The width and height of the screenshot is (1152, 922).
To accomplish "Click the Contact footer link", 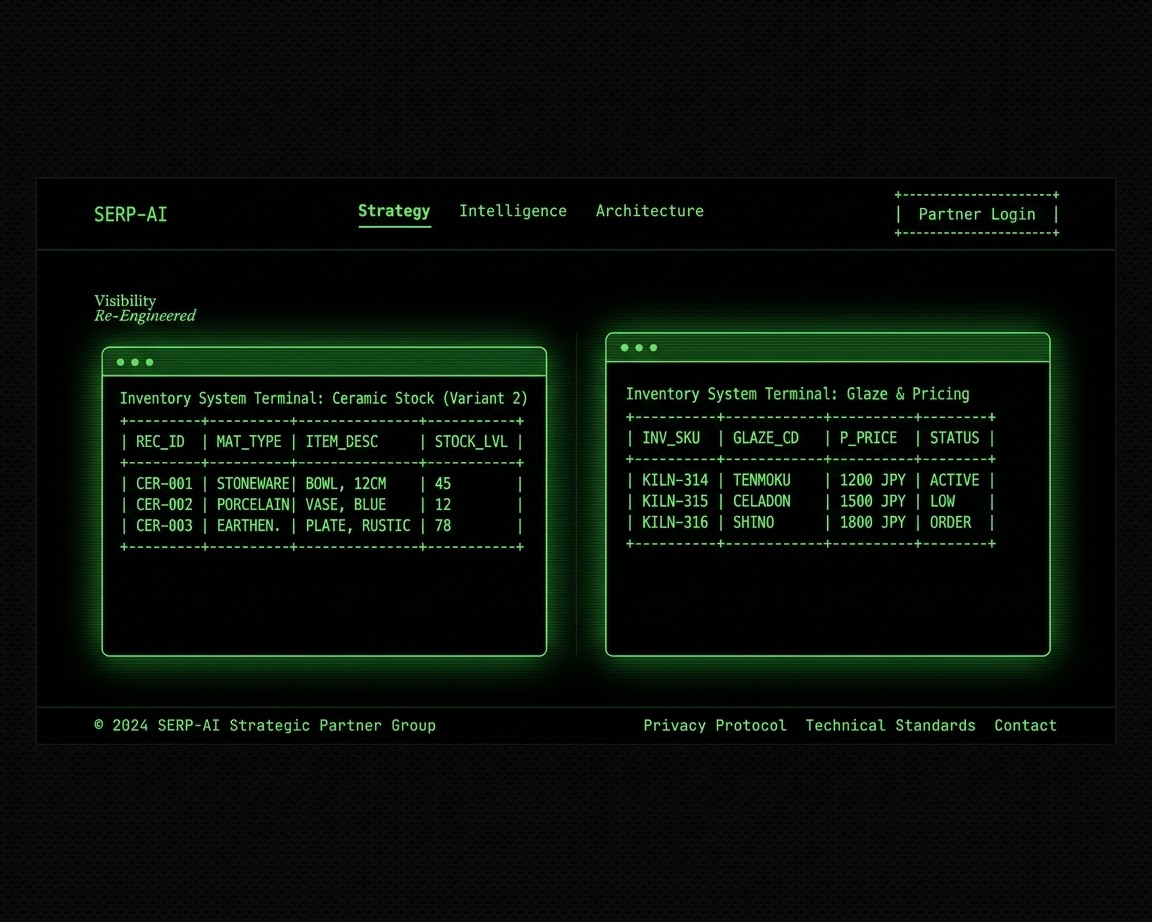I will pos(1026,725).
